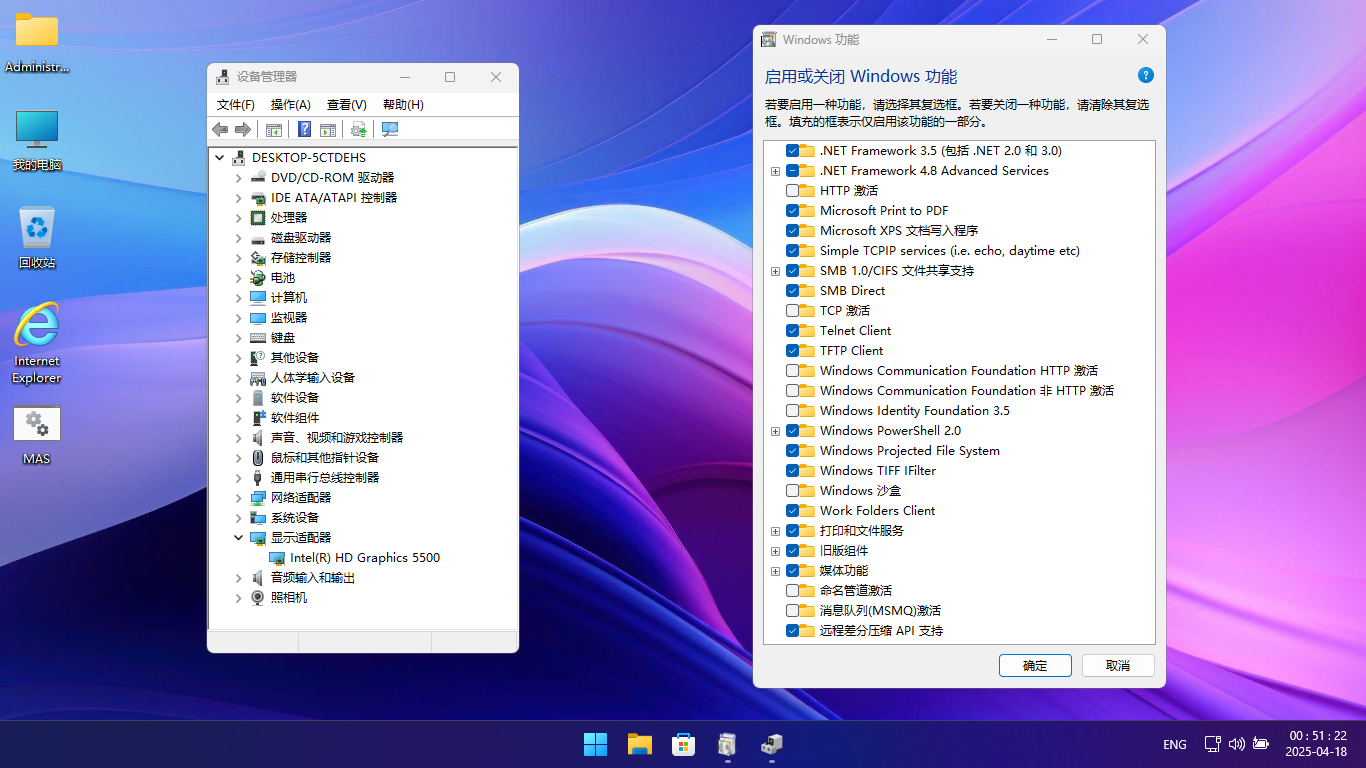Image resolution: width=1366 pixels, height=768 pixels.
Task: Click the clock and date in taskbar
Action: [x=1318, y=744]
